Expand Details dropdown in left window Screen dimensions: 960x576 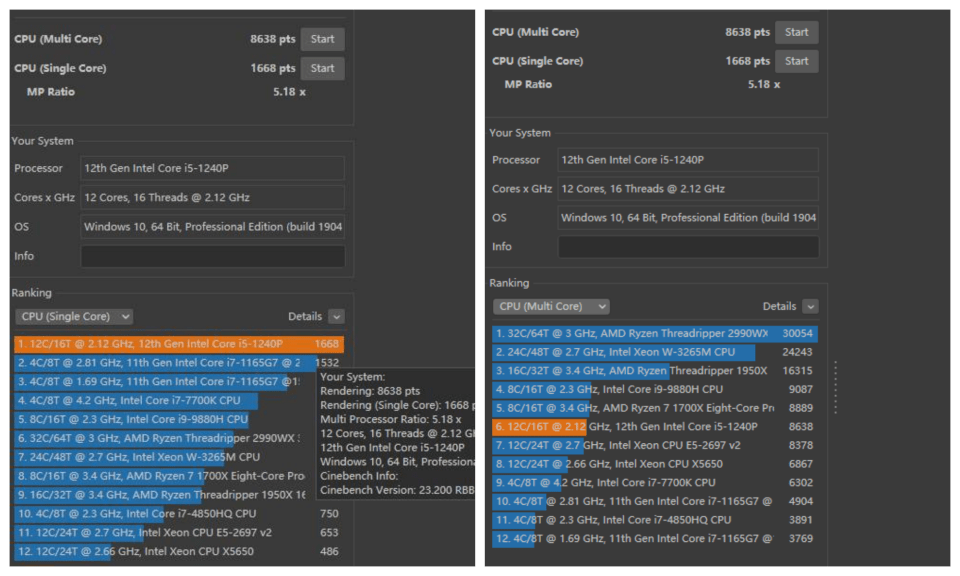point(336,316)
